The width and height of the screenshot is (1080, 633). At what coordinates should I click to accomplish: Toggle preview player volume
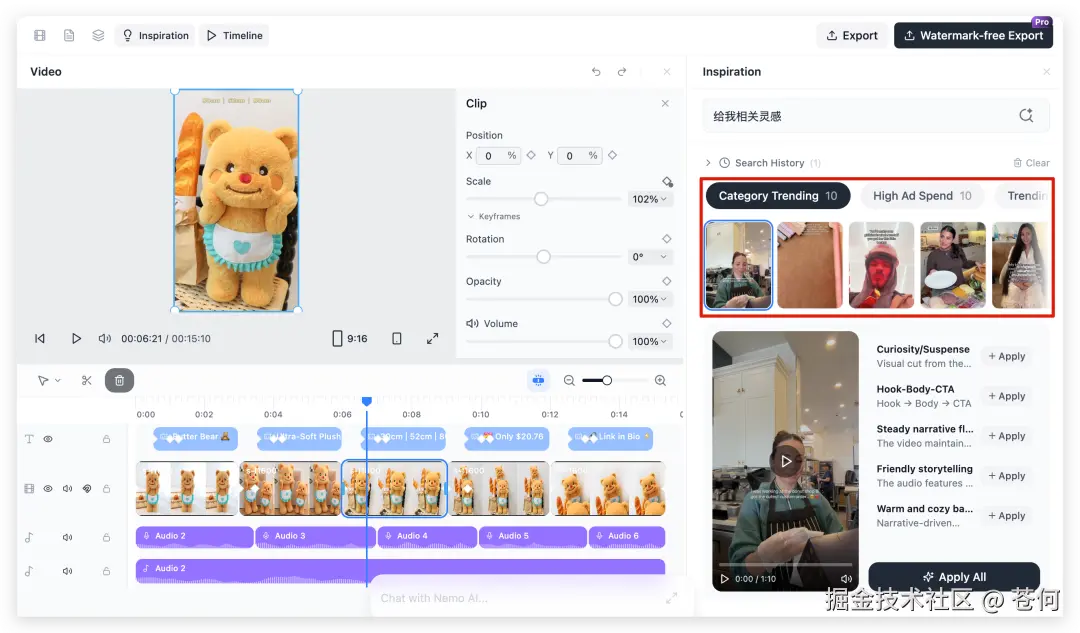pyautogui.click(x=105, y=338)
